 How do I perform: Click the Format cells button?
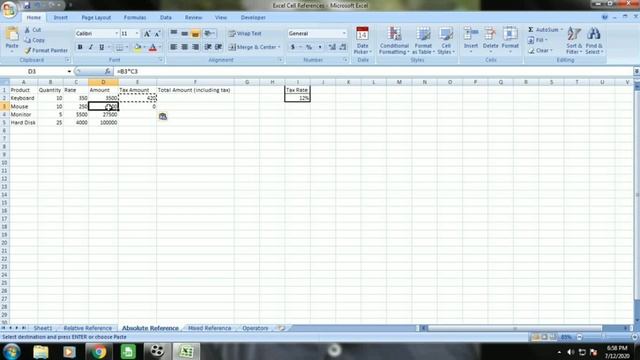(510, 40)
